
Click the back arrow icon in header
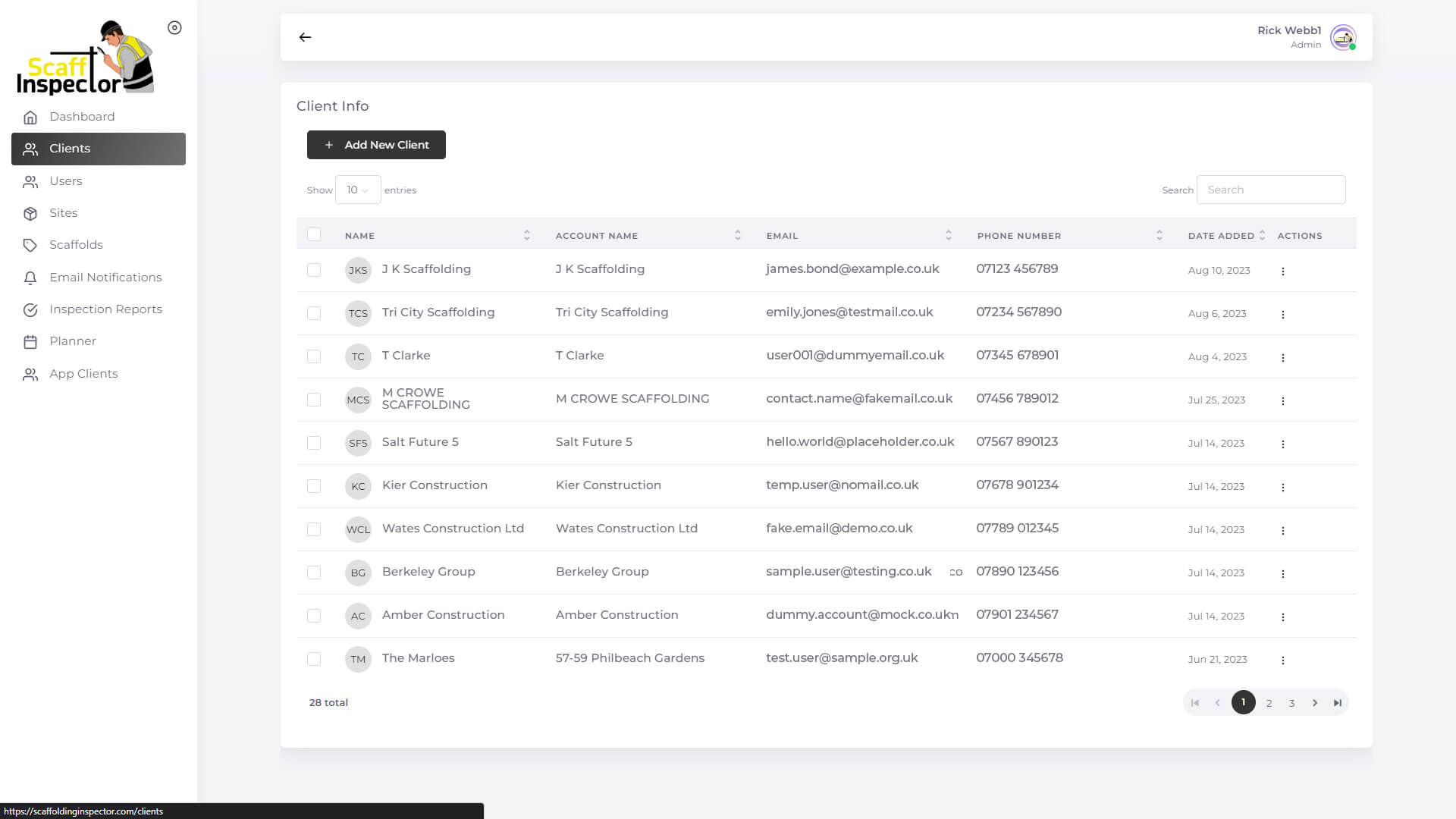[x=305, y=37]
